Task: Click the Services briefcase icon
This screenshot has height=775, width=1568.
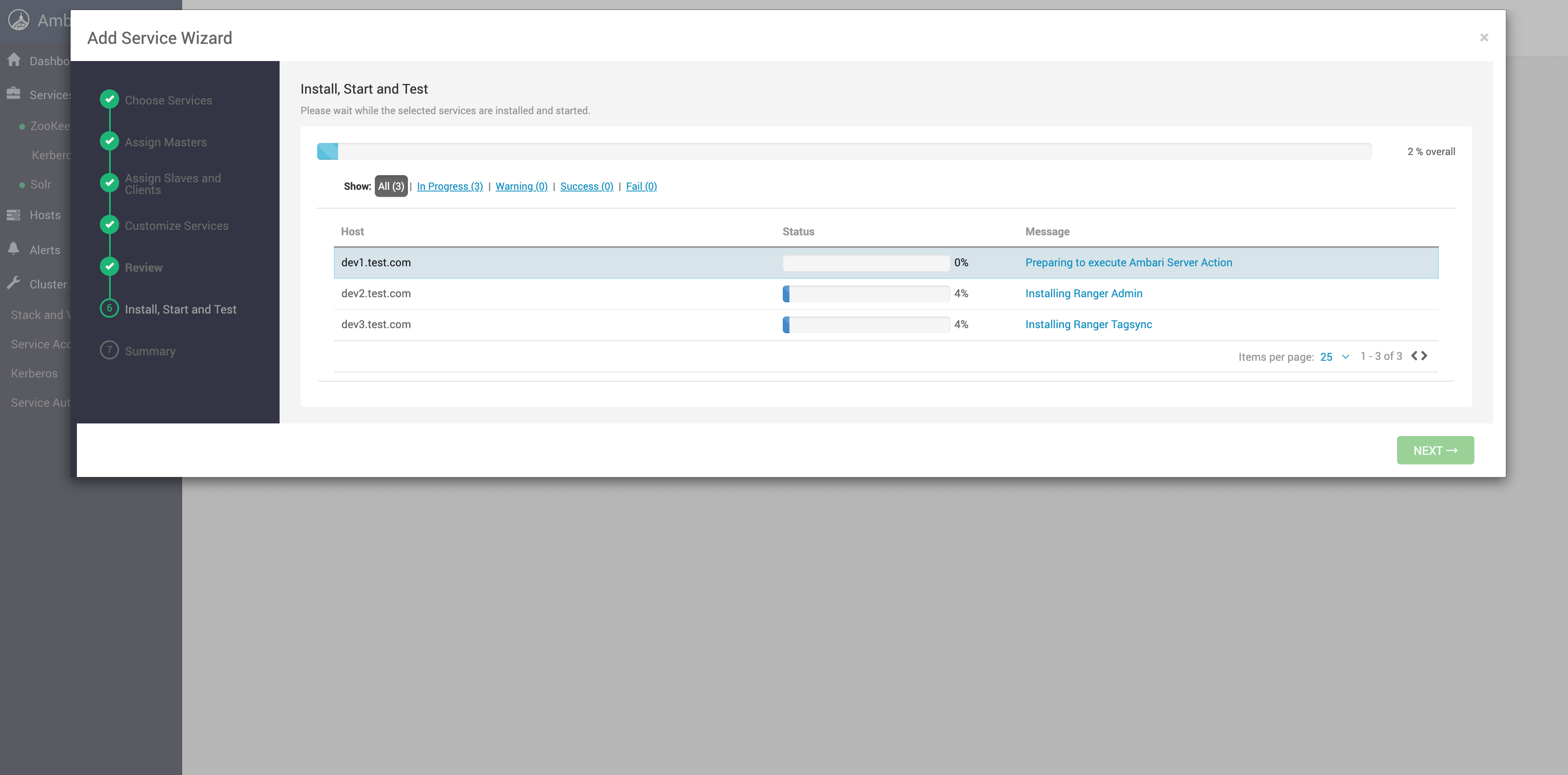Action: point(13,94)
